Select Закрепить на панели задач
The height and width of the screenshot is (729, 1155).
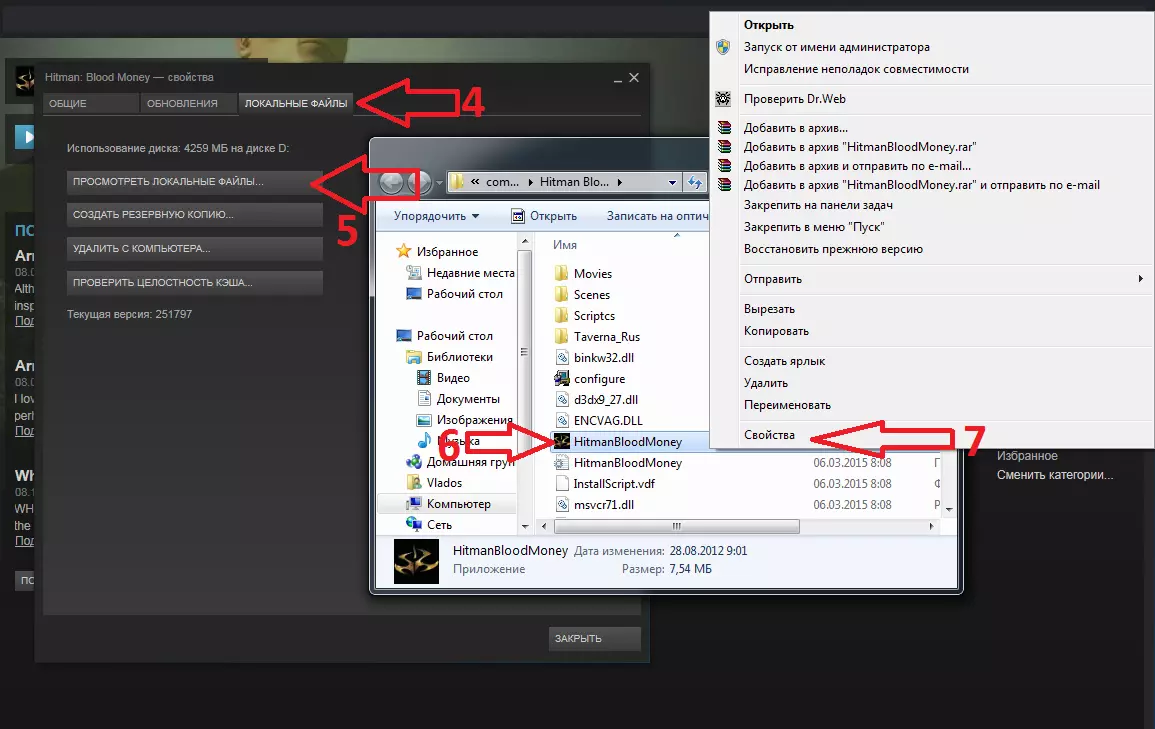[x=818, y=205]
